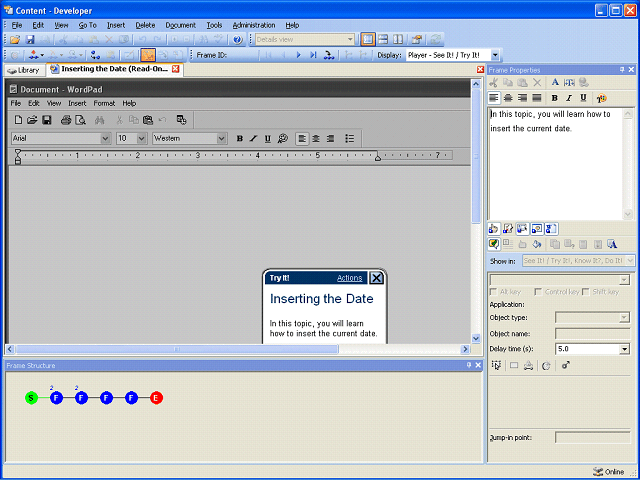Select the vertical split layout icon
This screenshot has height=480, width=640.
[x=398, y=39]
